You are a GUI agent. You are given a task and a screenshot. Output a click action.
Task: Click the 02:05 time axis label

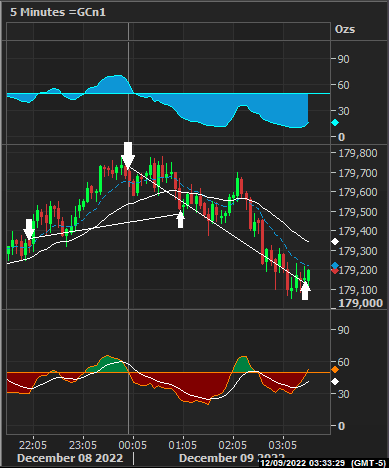(233, 445)
